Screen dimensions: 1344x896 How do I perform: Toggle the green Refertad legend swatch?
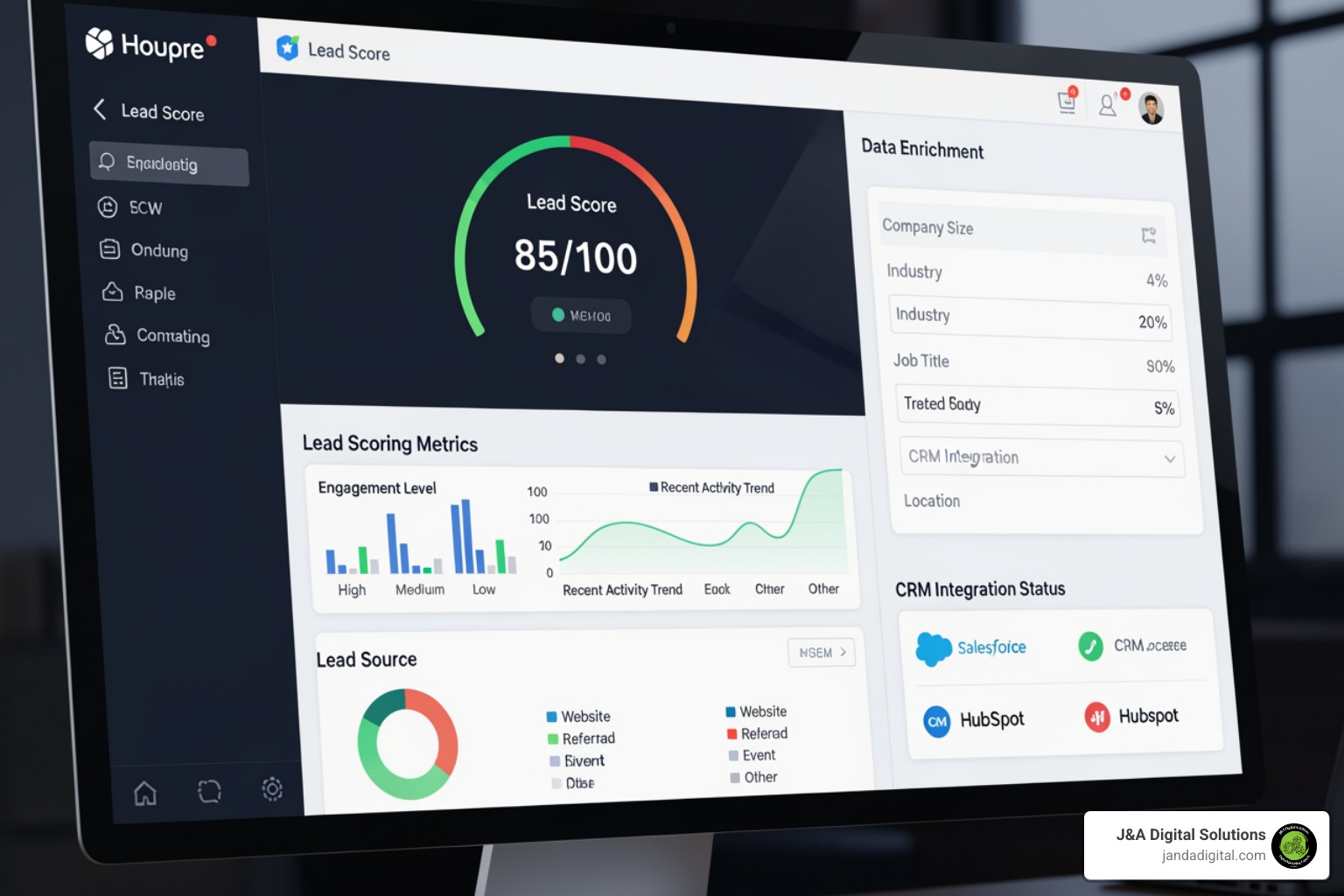click(553, 739)
